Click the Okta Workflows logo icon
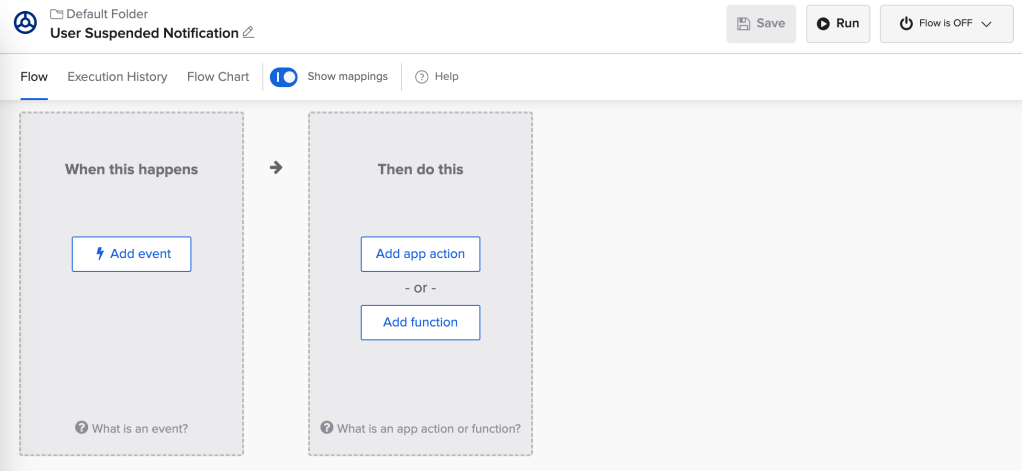This screenshot has width=1022, height=471. pos(26,23)
